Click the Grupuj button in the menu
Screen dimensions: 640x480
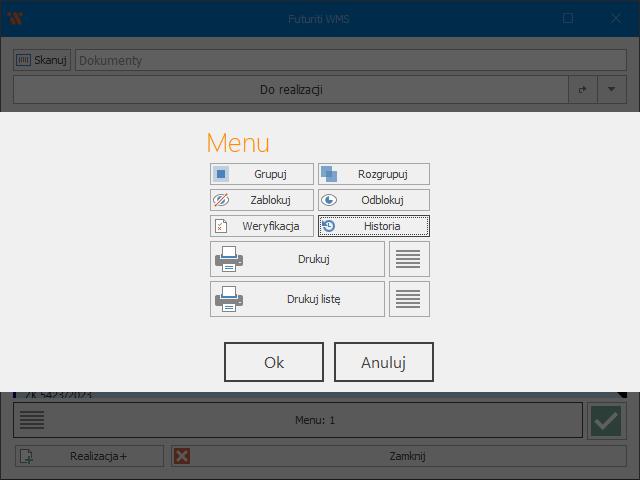point(261,174)
